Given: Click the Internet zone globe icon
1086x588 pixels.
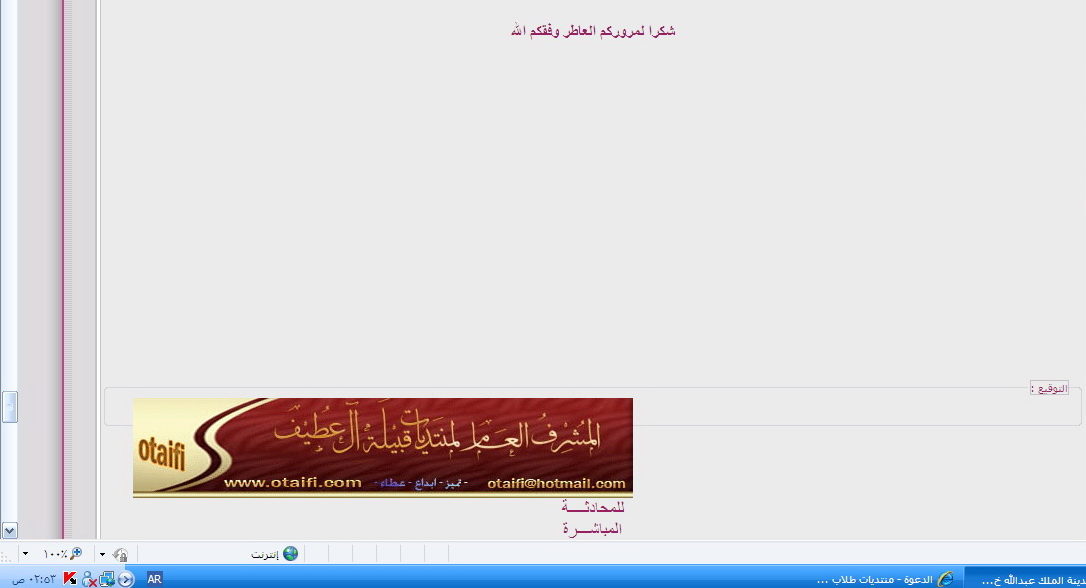Looking at the screenshot, I should 290,553.
